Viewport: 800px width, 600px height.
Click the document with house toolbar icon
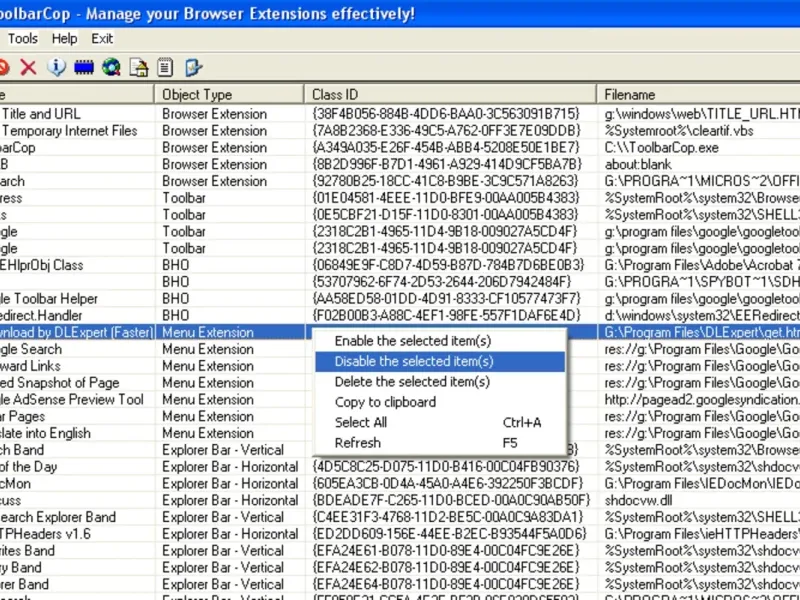pos(138,67)
